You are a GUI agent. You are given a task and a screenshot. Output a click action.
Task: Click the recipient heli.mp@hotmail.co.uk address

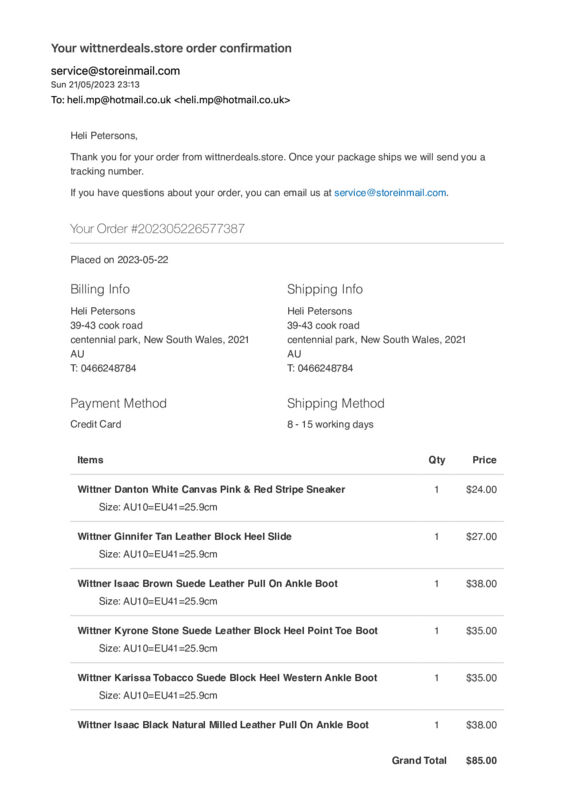pyautogui.click(x=170, y=100)
